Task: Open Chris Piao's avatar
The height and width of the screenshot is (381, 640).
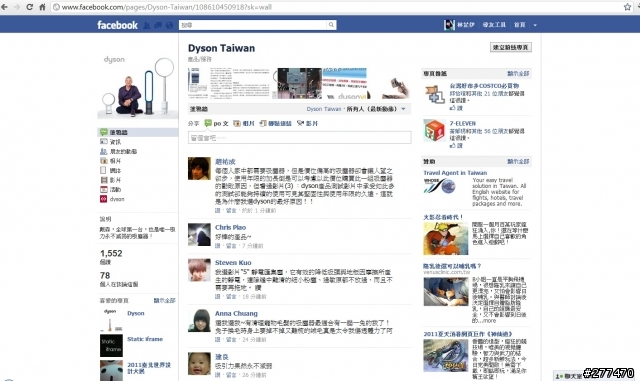Action: [199, 234]
